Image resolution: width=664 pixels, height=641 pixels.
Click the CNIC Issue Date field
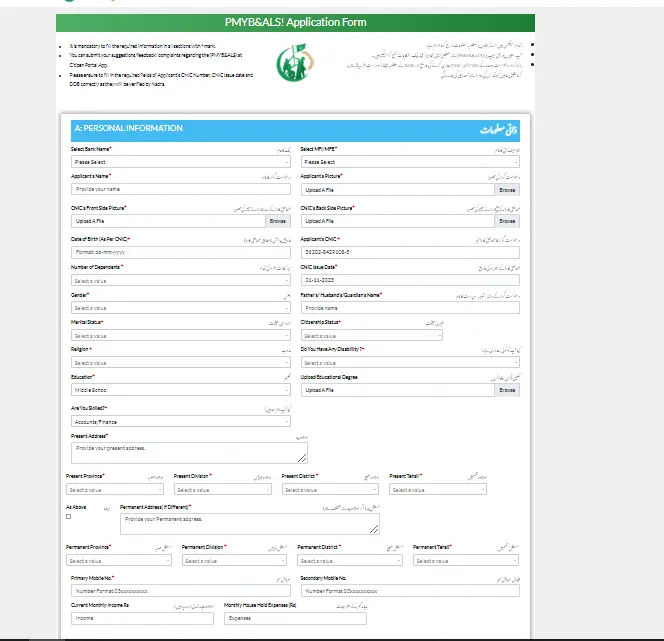click(410, 280)
